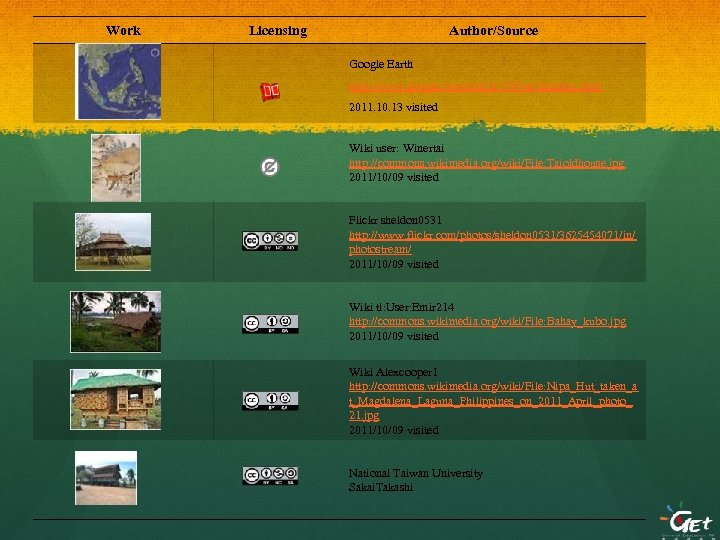
Task: Open the Nipa_Hut Magdalena Laguna wikimedia link
Action: (493, 400)
